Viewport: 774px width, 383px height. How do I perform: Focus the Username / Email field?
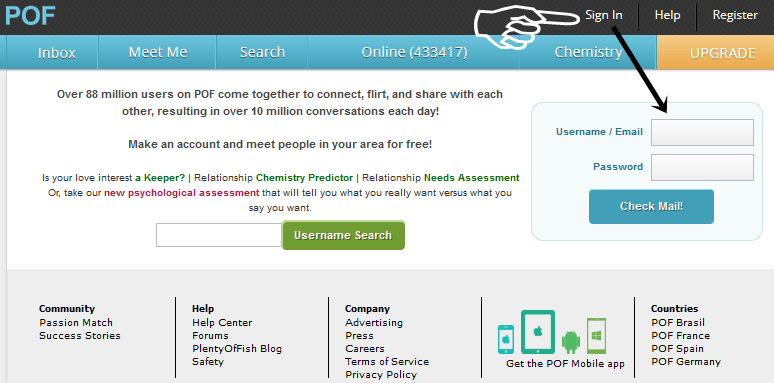702,132
